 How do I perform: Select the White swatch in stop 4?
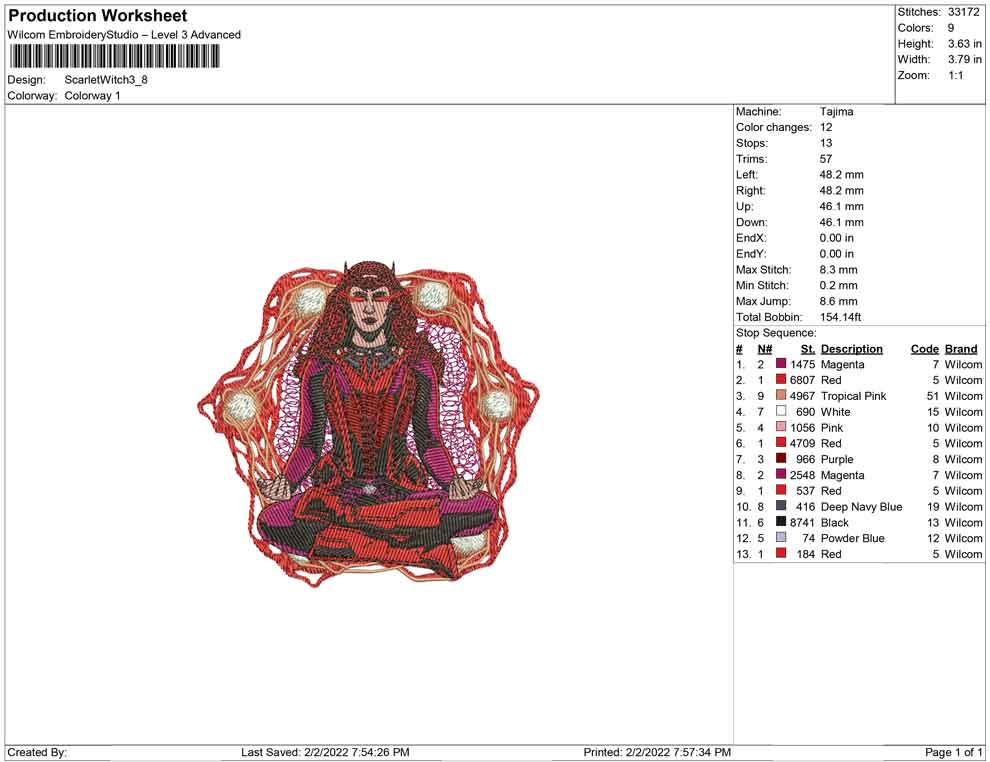coord(781,411)
